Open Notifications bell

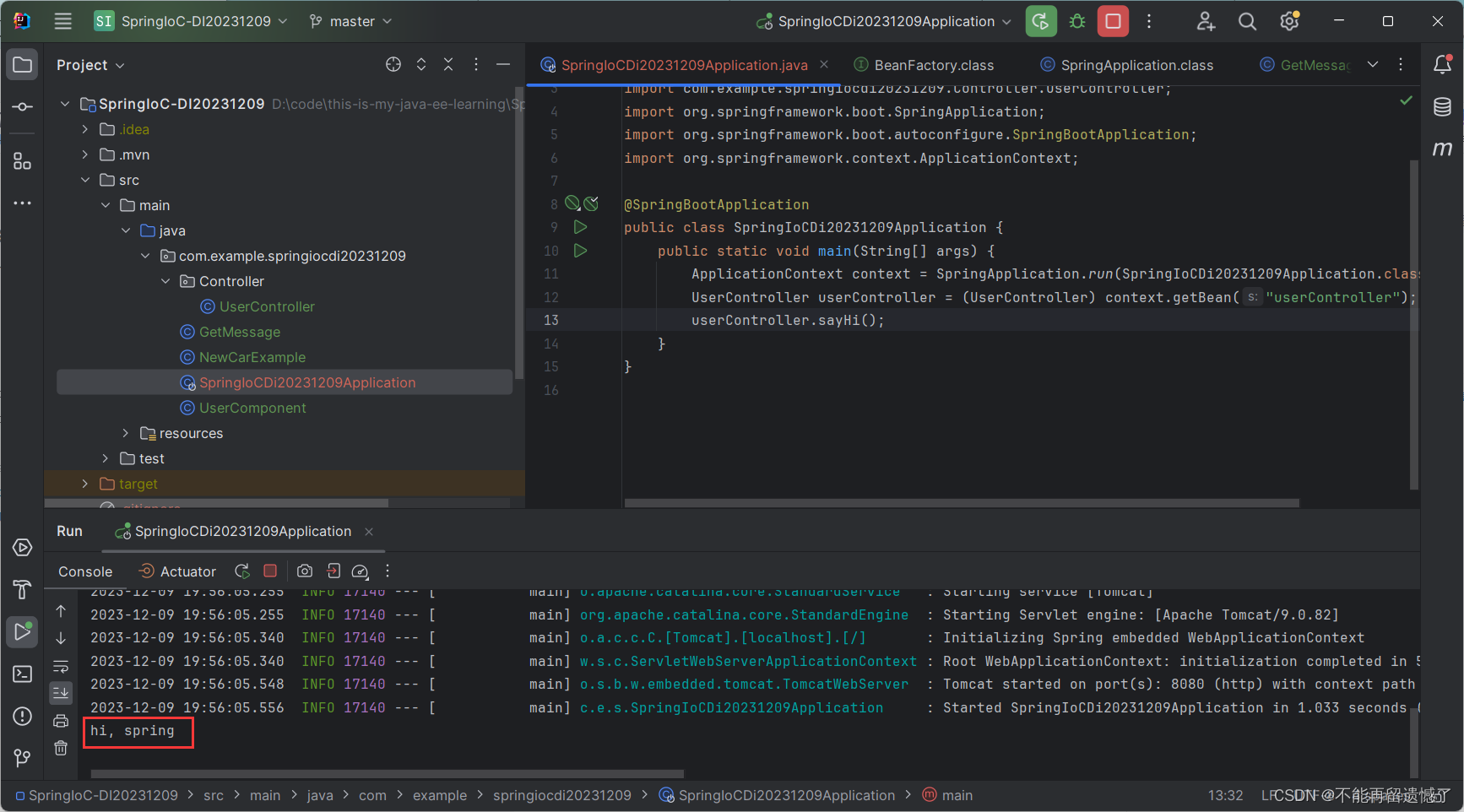(x=1442, y=64)
